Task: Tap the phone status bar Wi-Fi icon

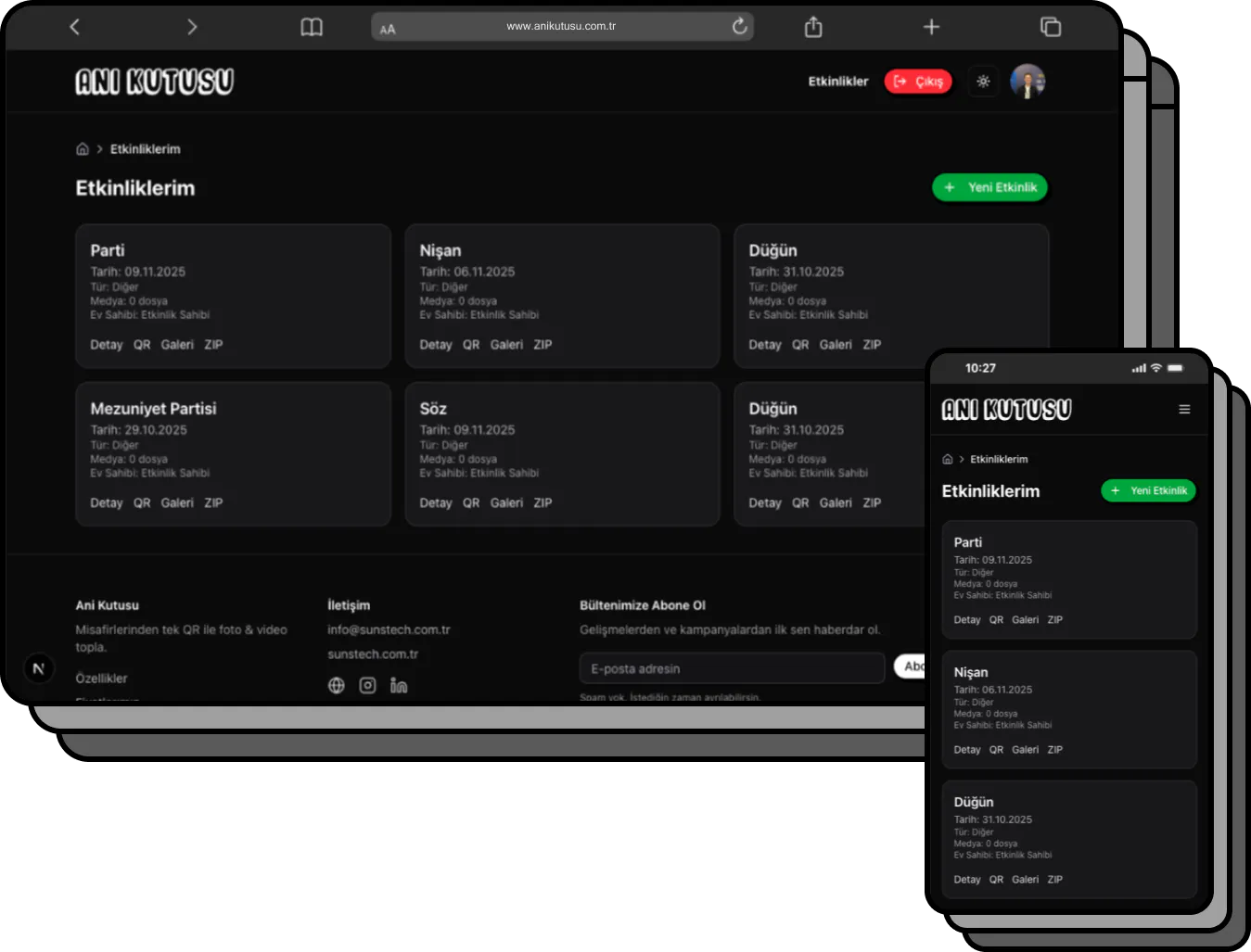Action: point(1155,368)
